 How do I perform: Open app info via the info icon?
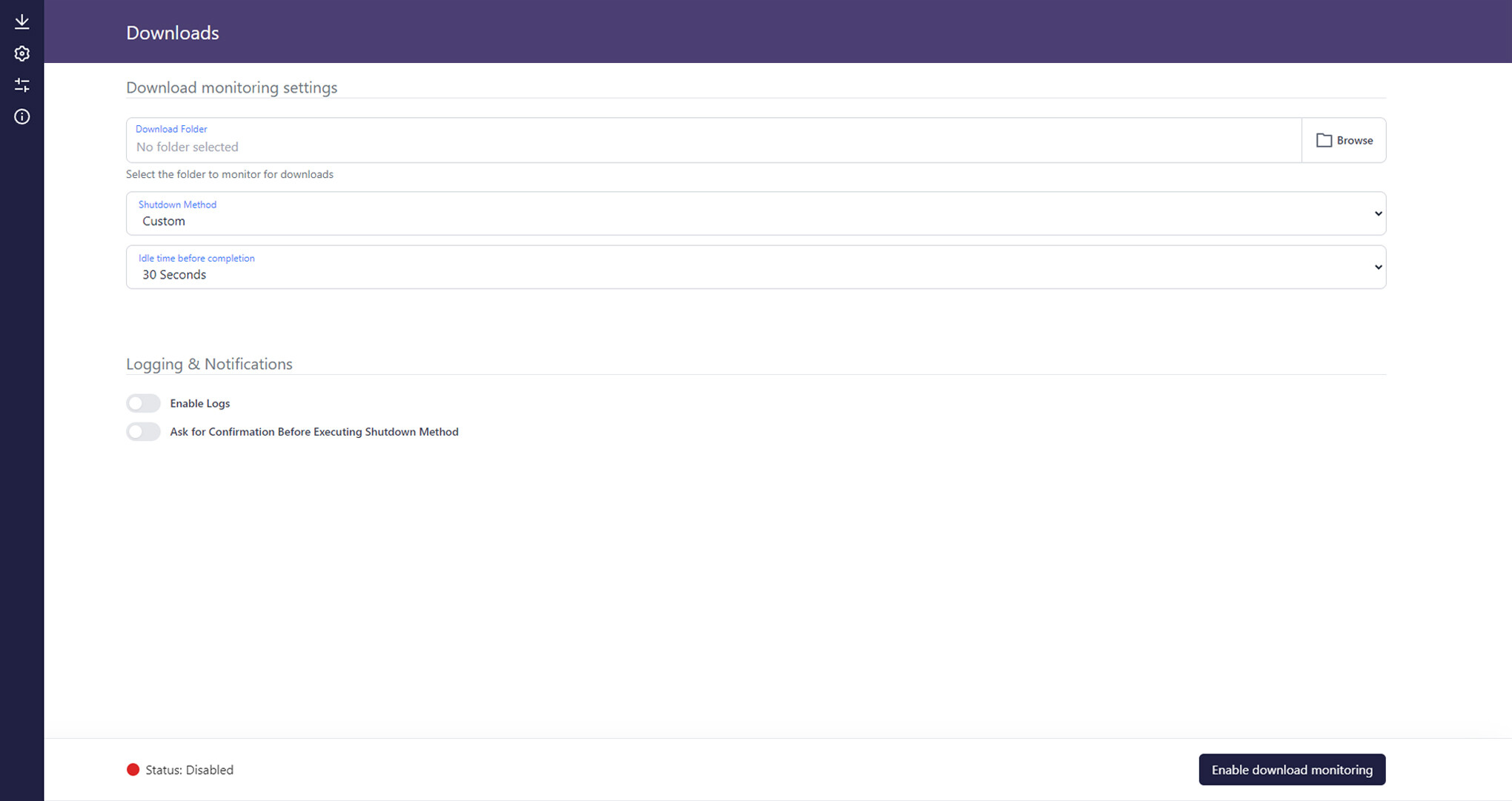pos(21,117)
